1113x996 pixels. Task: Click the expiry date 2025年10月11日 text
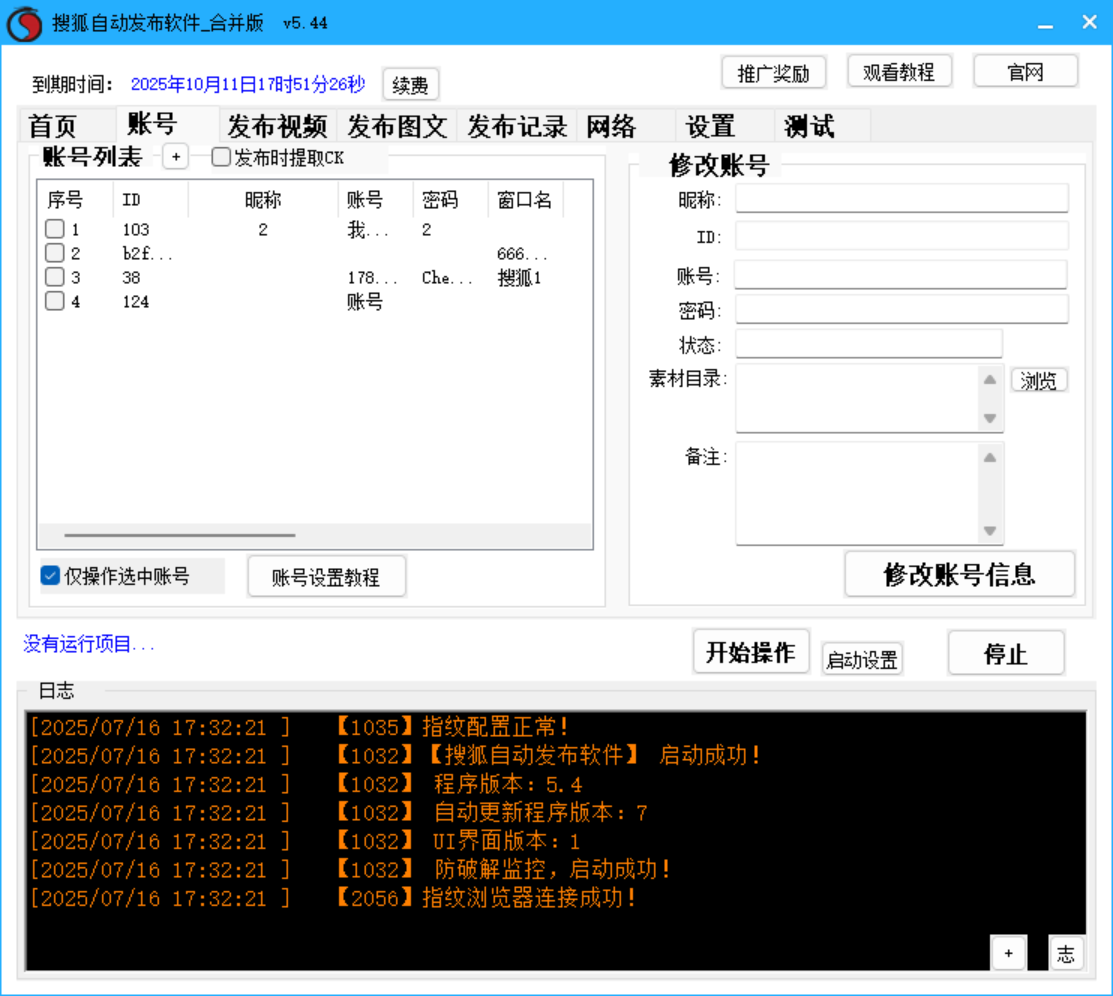[x=248, y=84]
